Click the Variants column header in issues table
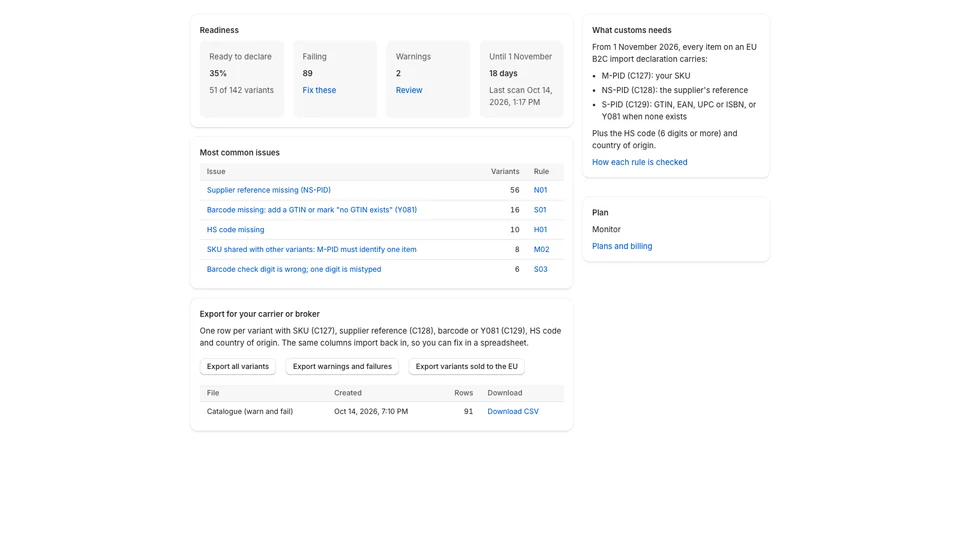Screen dimensions: 960x540 point(505,171)
